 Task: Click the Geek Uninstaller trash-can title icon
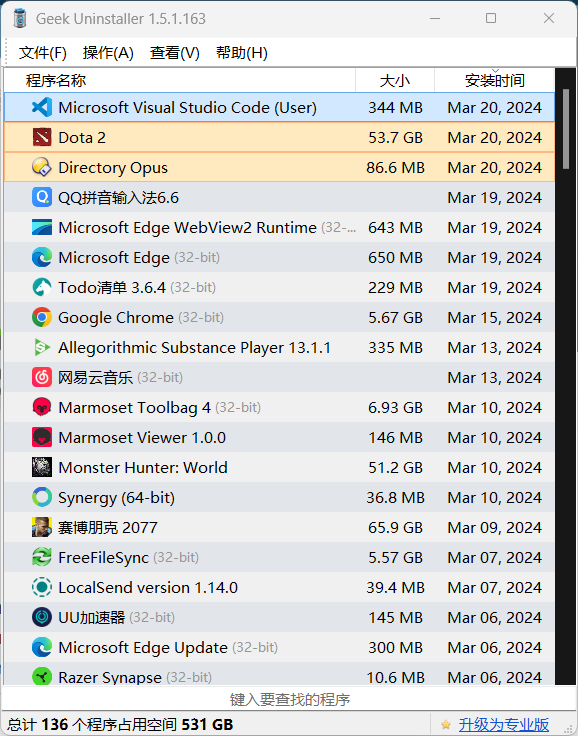[x=20, y=18]
